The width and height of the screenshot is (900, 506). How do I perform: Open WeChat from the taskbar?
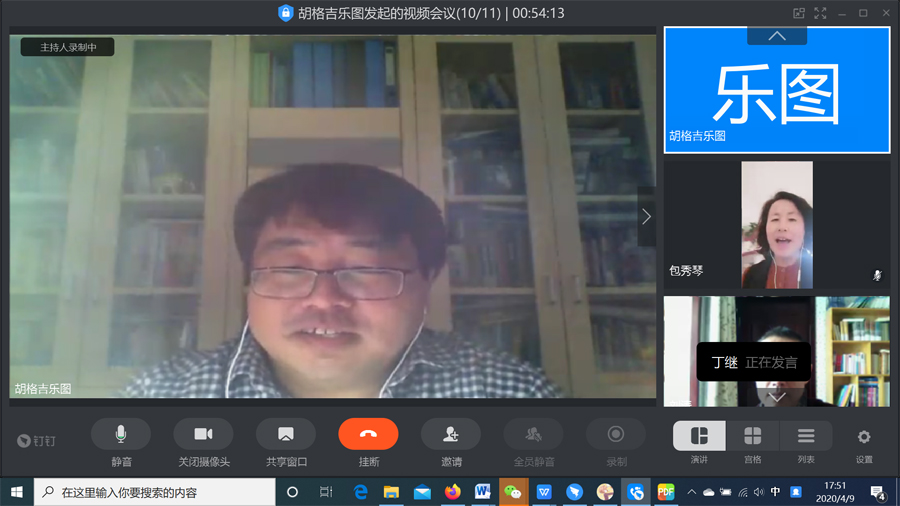point(513,492)
